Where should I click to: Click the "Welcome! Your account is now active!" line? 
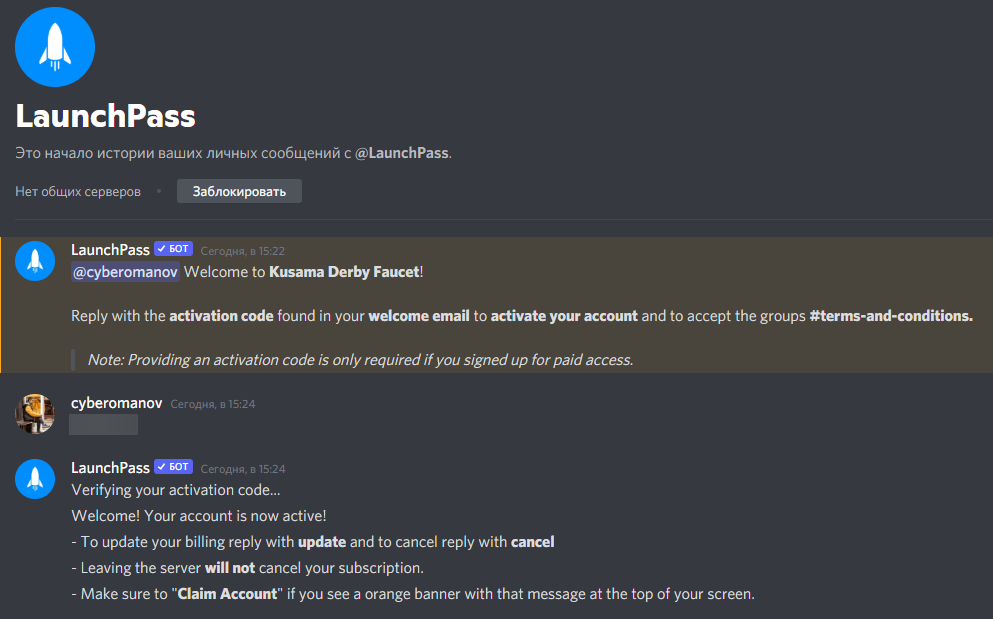[x=199, y=516]
